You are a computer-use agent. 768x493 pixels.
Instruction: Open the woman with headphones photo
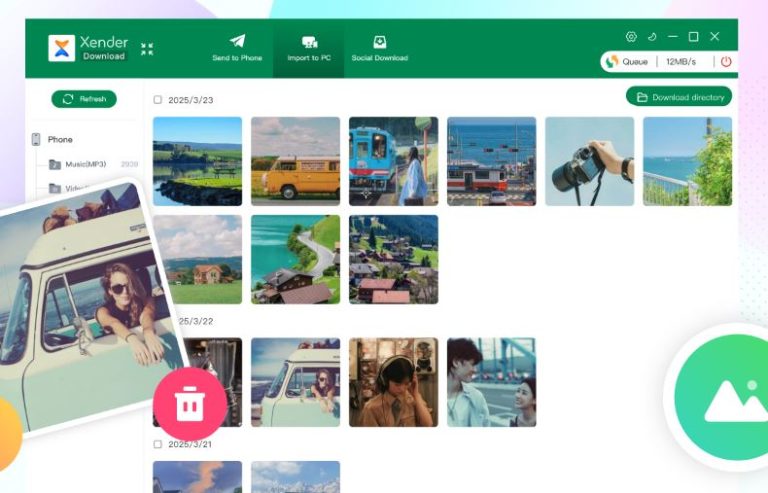click(393, 382)
